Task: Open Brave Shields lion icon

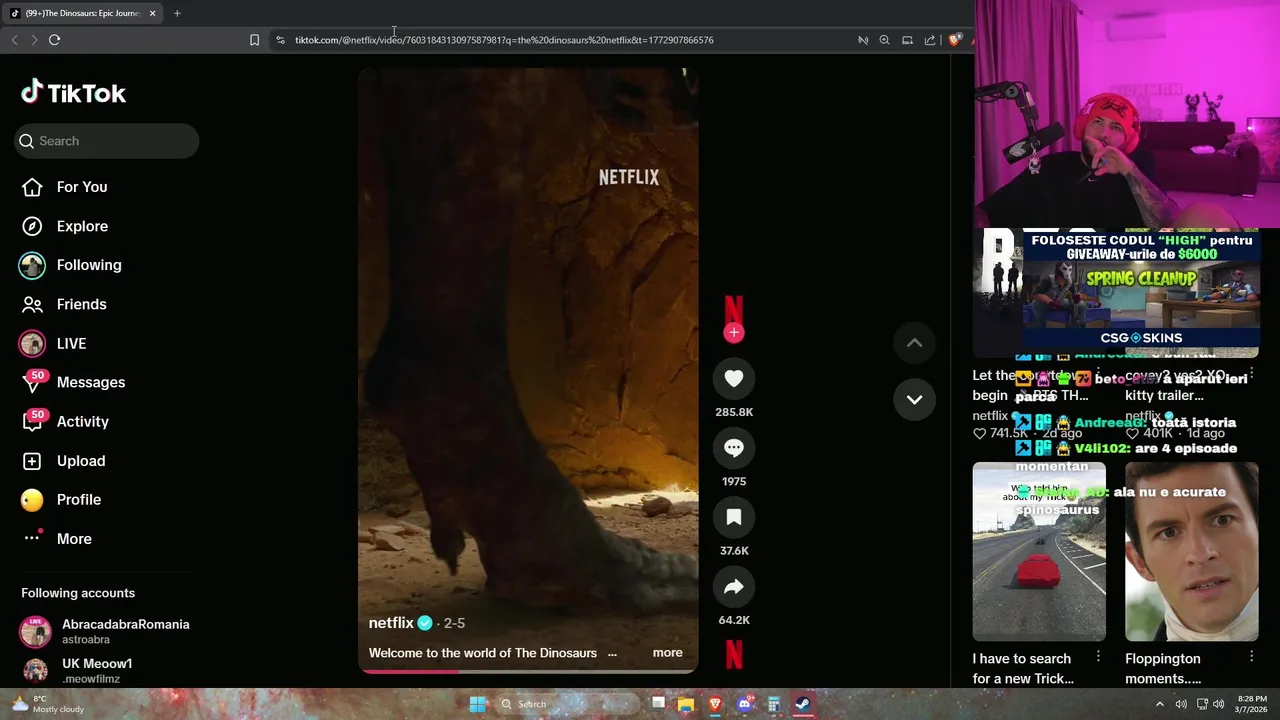Action: coord(954,40)
